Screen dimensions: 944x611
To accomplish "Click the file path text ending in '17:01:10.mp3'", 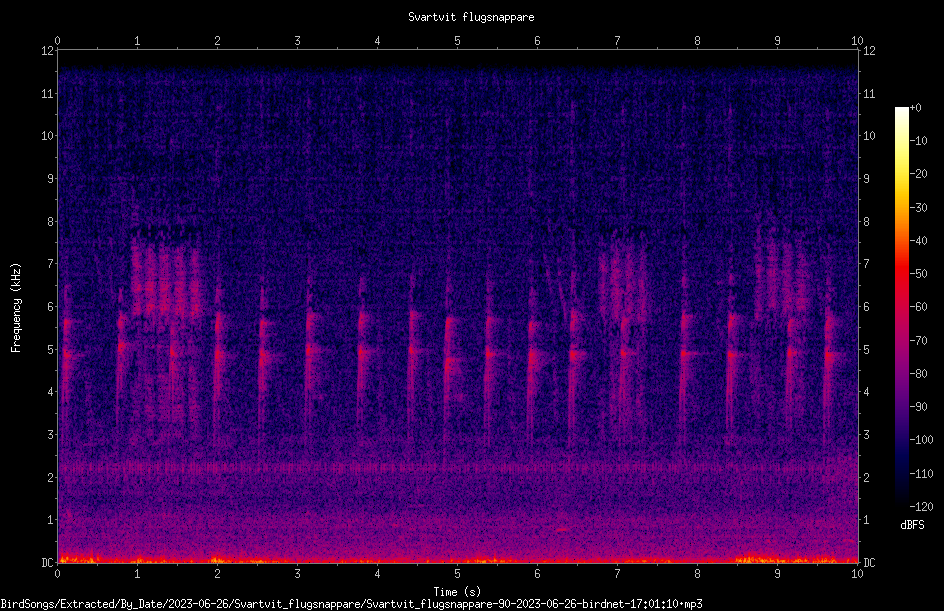I will point(352,604).
